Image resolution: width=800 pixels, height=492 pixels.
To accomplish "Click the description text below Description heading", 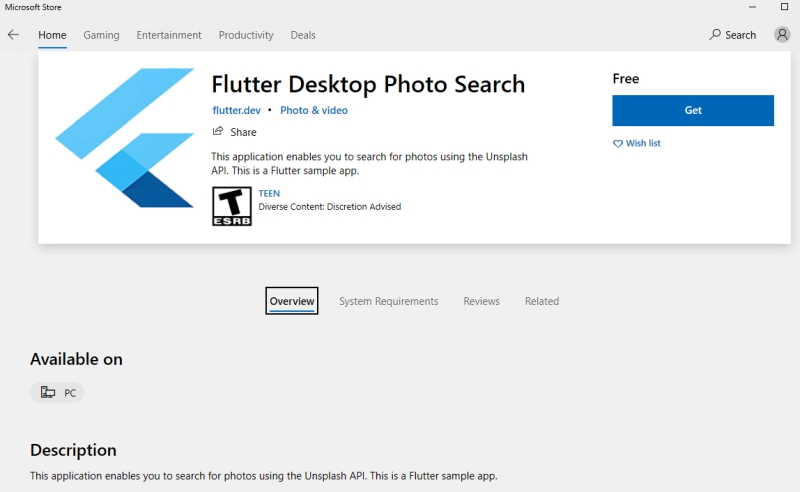I will click(263, 476).
